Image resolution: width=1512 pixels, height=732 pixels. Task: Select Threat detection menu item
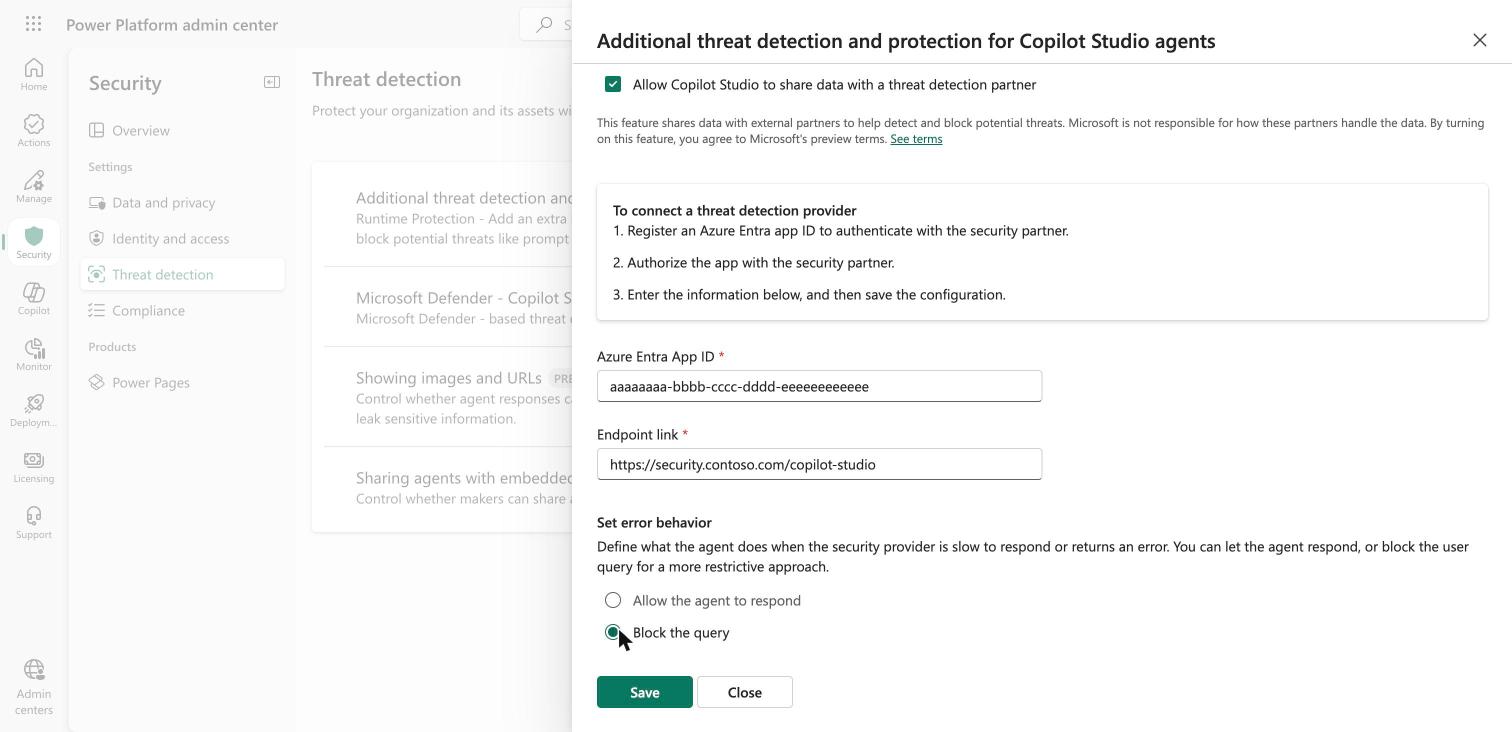click(x=182, y=274)
